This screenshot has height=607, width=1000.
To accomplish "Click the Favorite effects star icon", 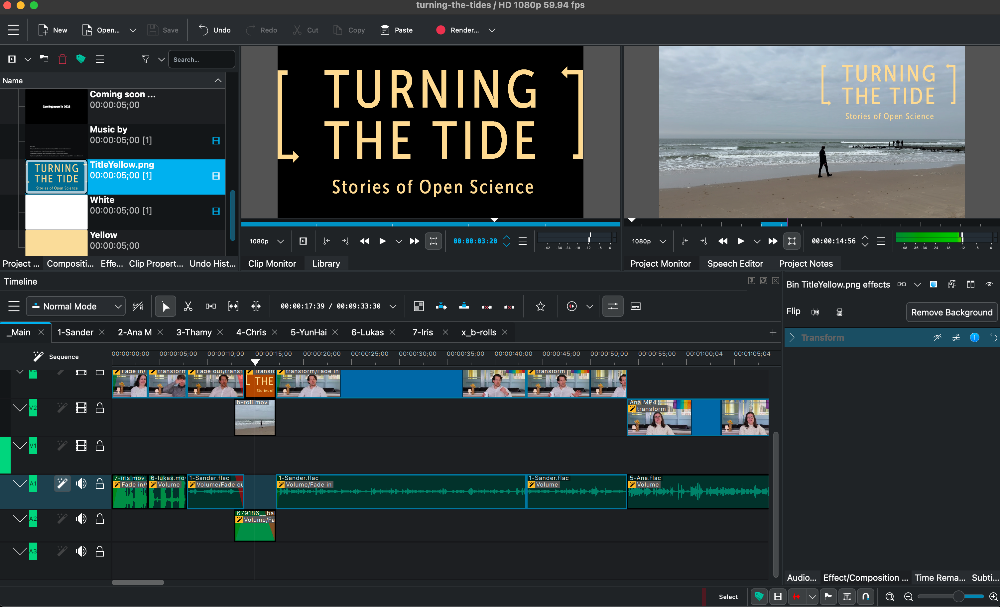I will (541, 306).
